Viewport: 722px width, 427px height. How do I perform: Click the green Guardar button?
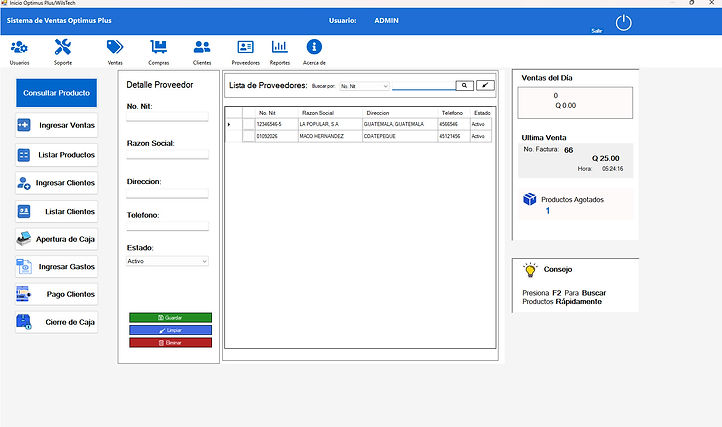click(170, 317)
